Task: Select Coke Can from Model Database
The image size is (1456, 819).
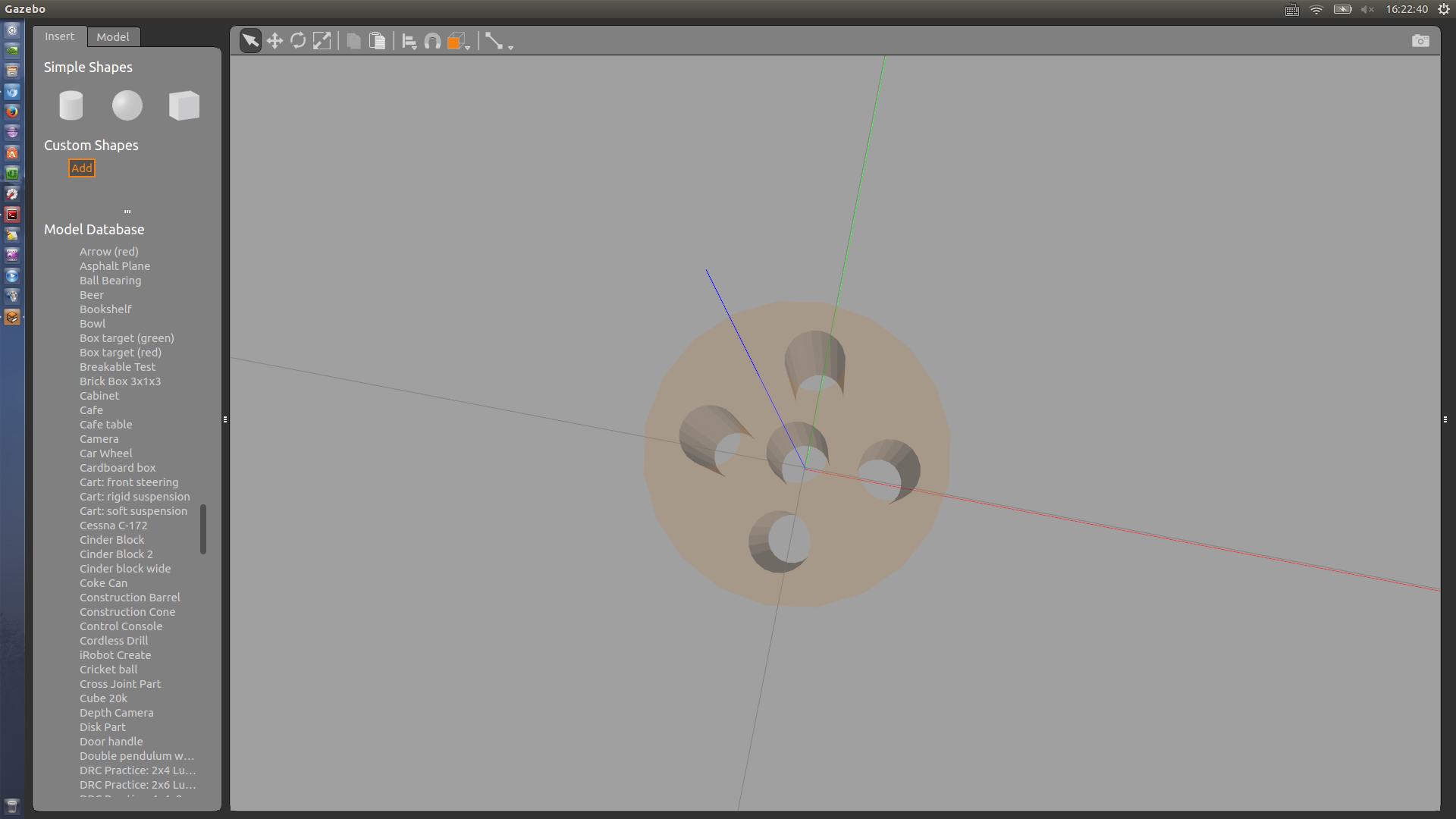Action: click(x=103, y=583)
